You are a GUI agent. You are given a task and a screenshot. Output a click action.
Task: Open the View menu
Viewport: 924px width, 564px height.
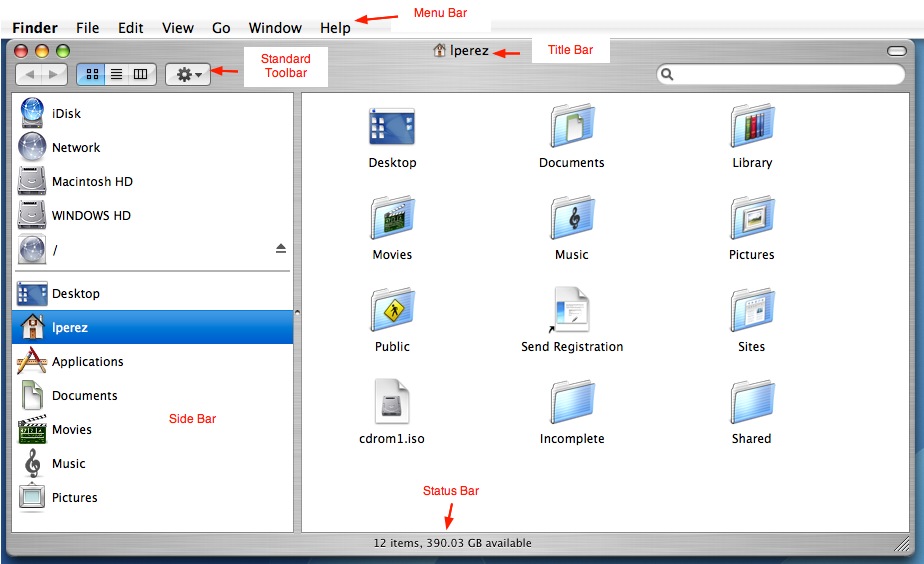click(x=177, y=28)
